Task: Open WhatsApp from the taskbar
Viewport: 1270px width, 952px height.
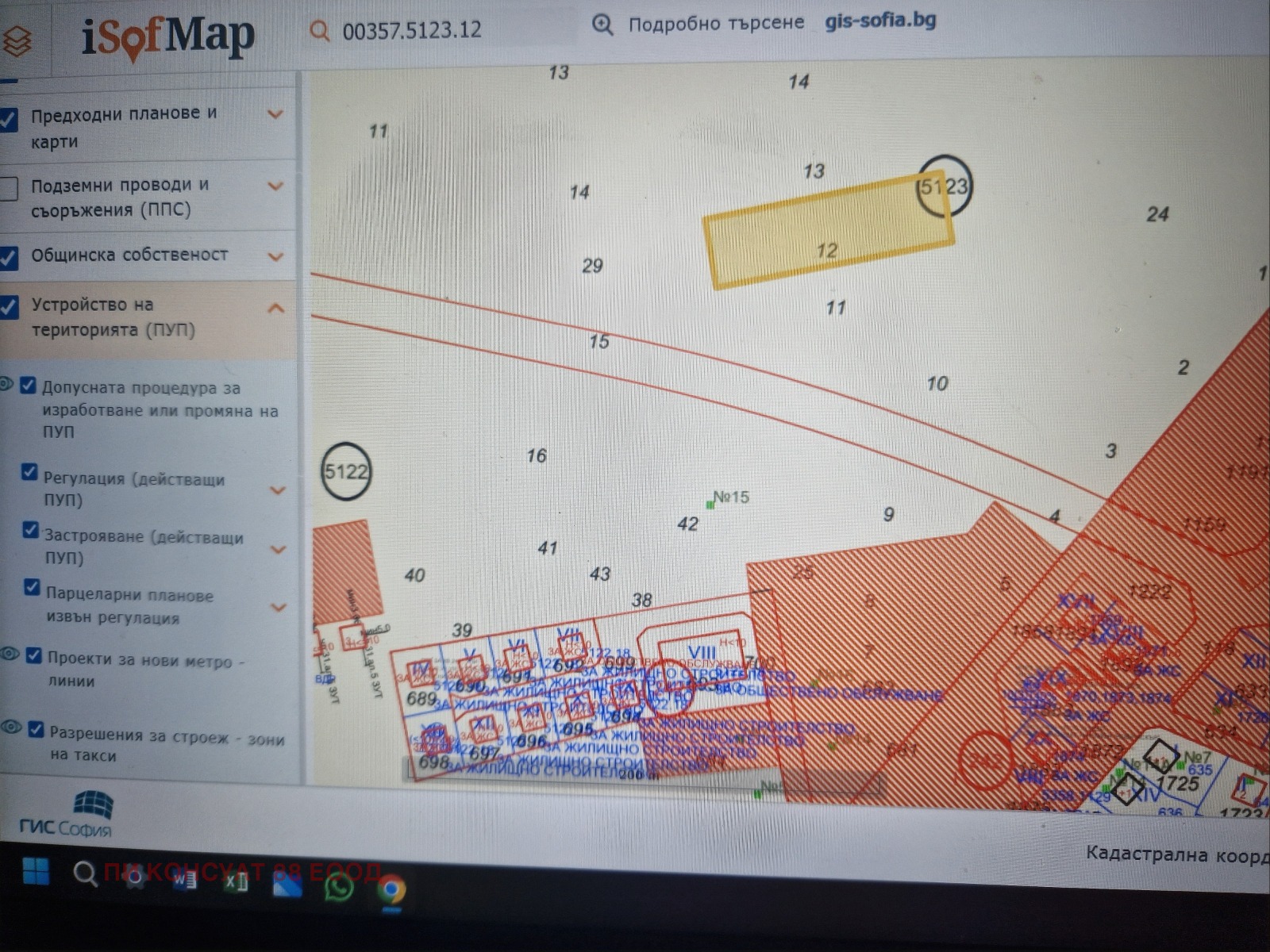Action: point(339,886)
